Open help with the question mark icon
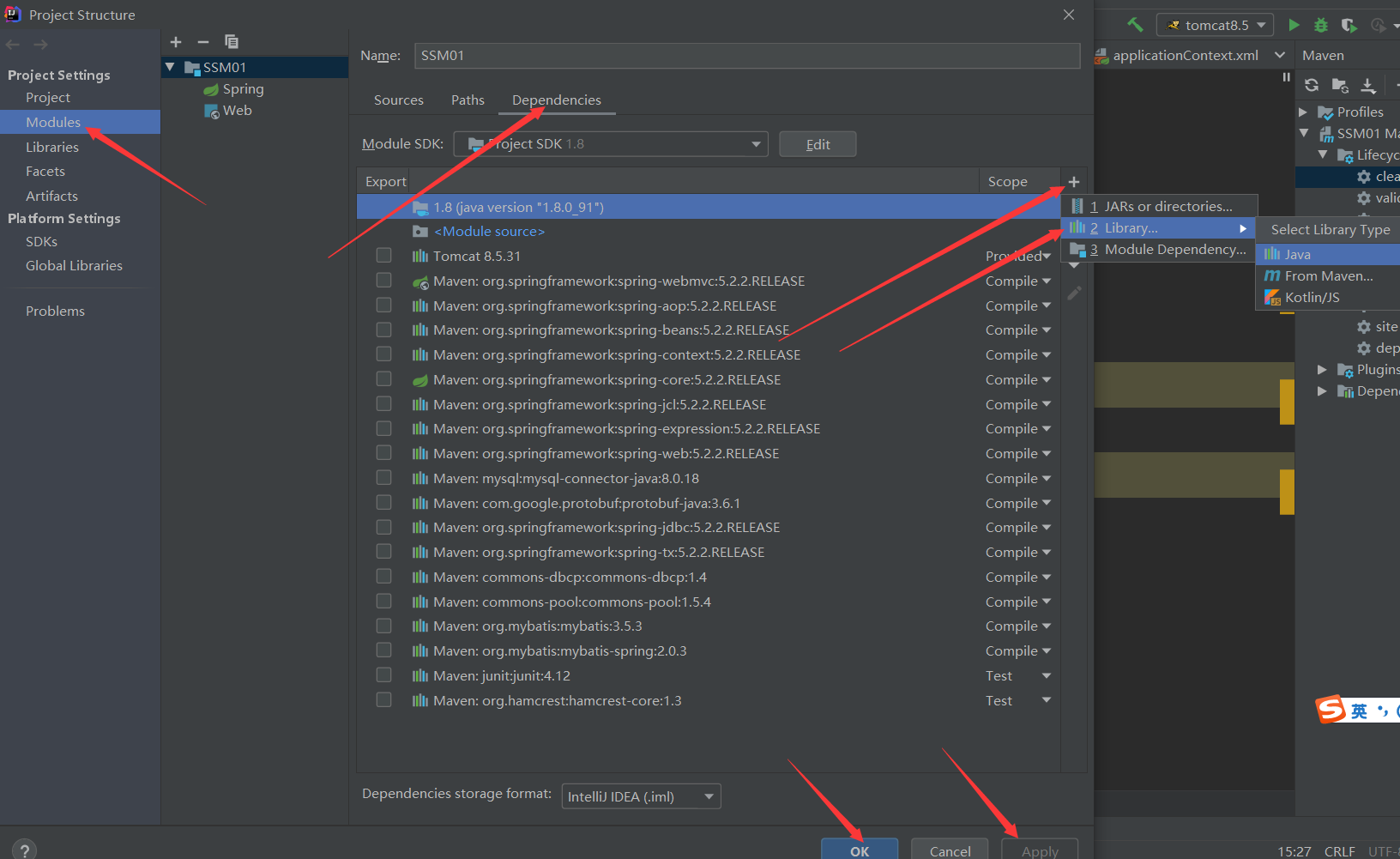Image resolution: width=1400 pixels, height=859 pixels. [25, 850]
